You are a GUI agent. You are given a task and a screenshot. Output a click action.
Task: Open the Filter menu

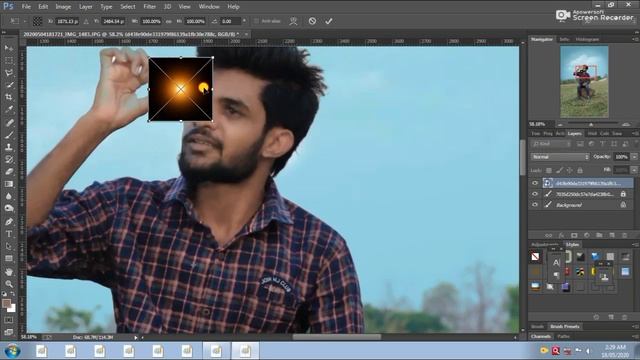149,7
